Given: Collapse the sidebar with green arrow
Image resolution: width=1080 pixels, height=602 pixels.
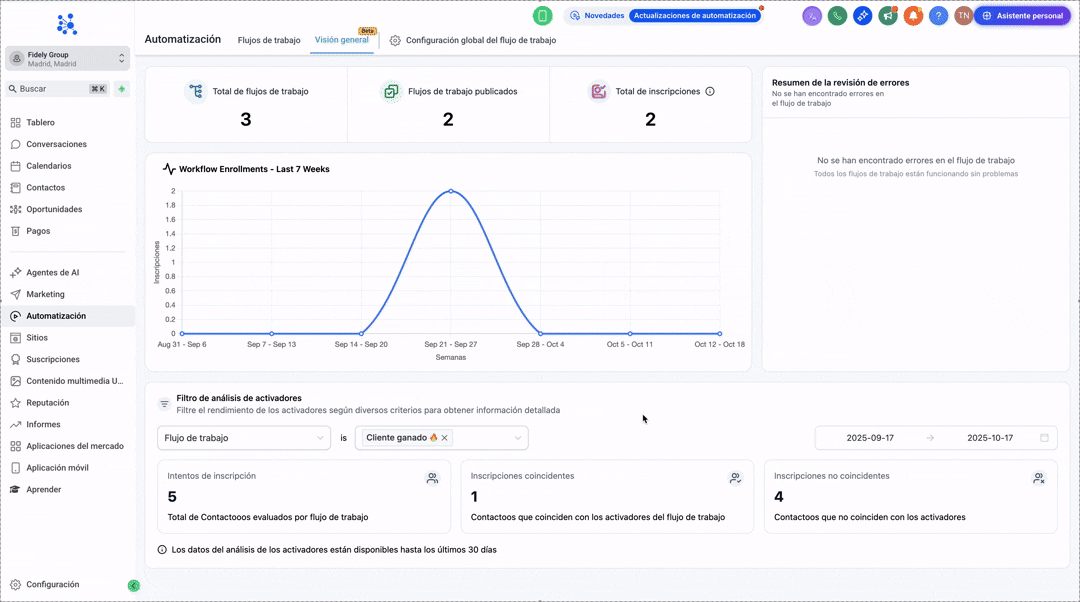Looking at the screenshot, I should tap(133, 585).
